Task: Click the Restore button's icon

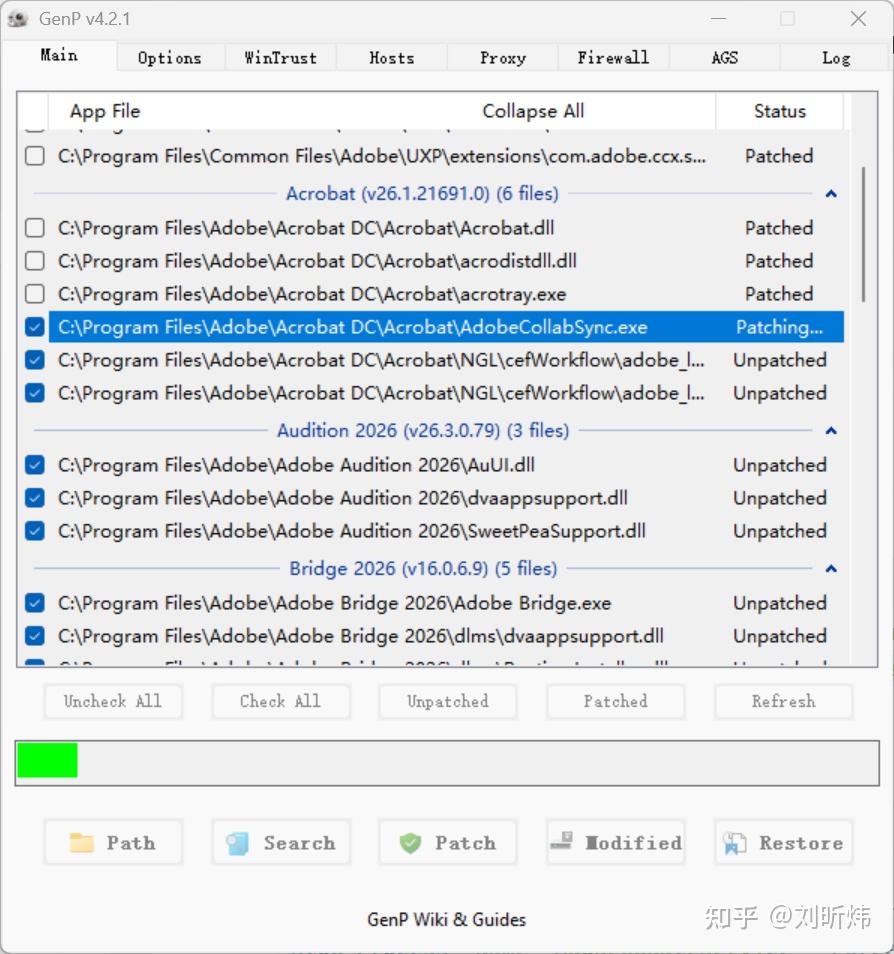Action: point(735,843)
